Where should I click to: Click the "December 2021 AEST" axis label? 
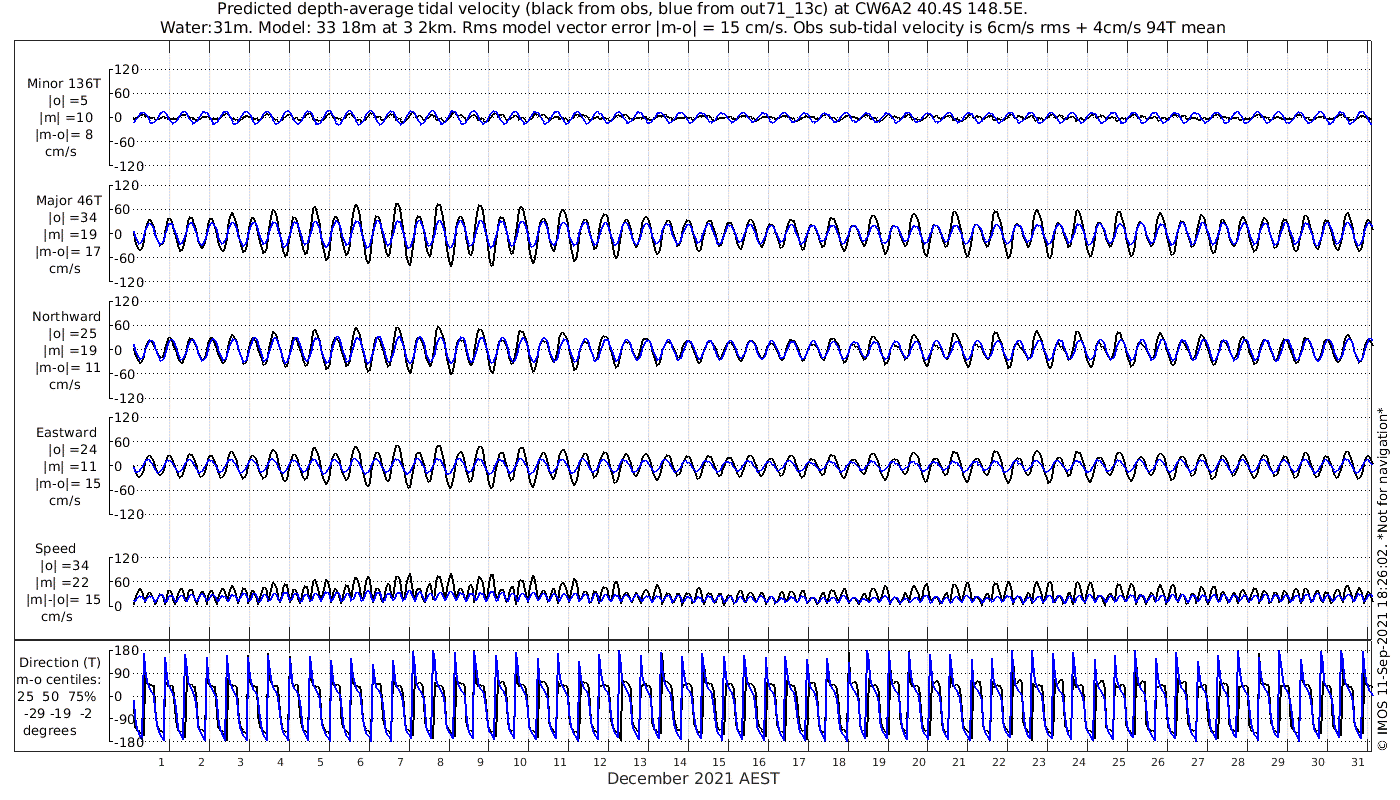[693, 778]
